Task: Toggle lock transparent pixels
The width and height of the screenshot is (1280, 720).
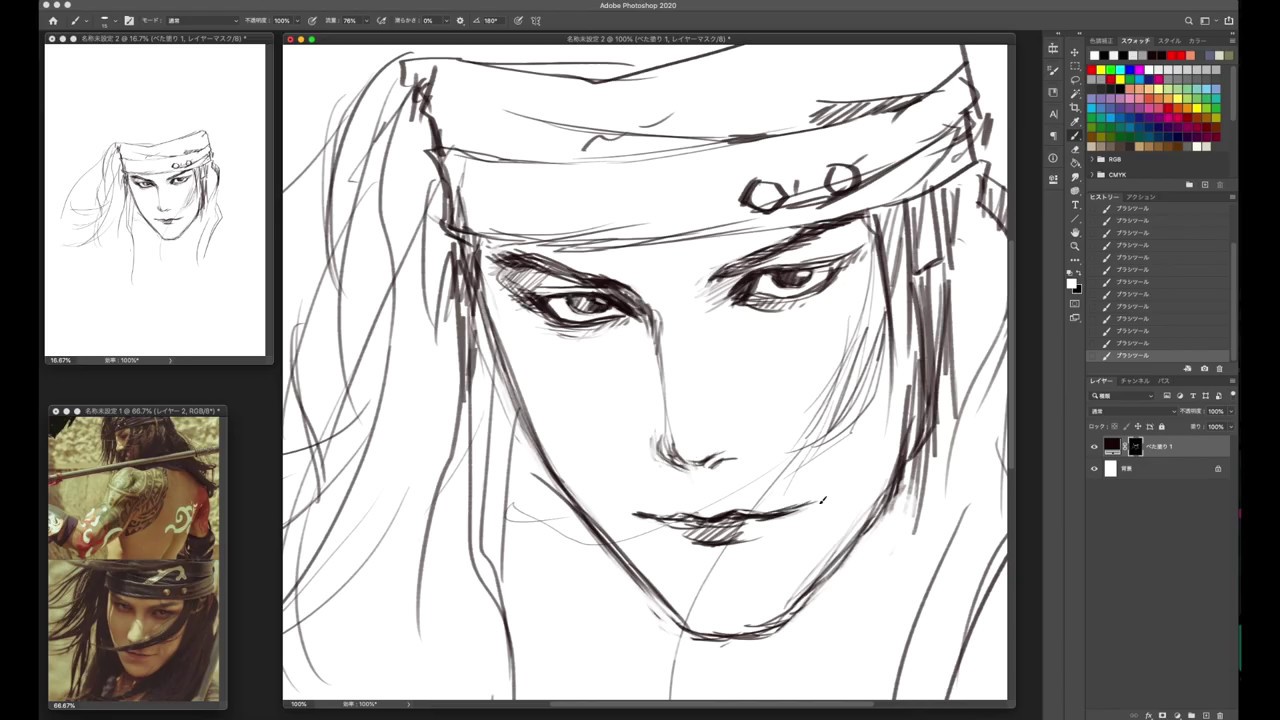Action: pyautogui.click(x=1114, y=427)
